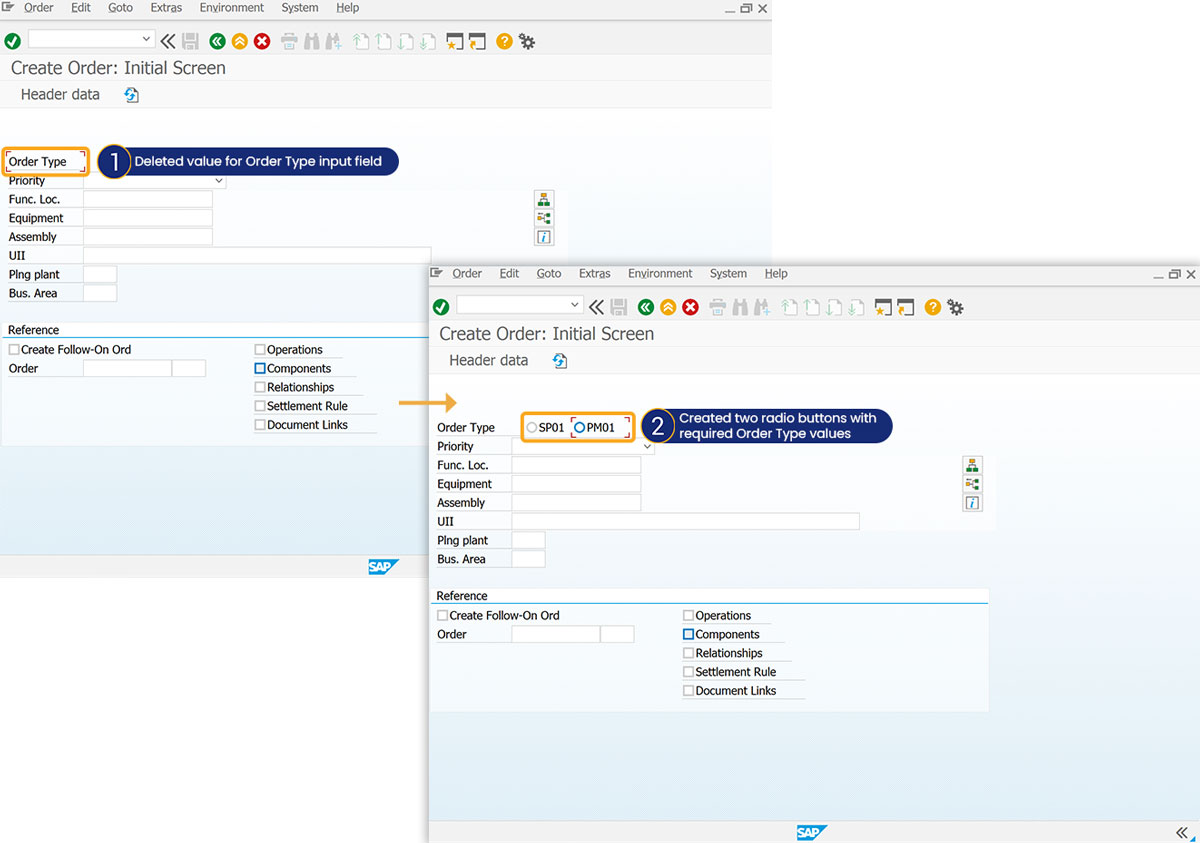Click green Enter checkmark in front window
This screenshot has height=843, width=1200.
pos(441,307)
